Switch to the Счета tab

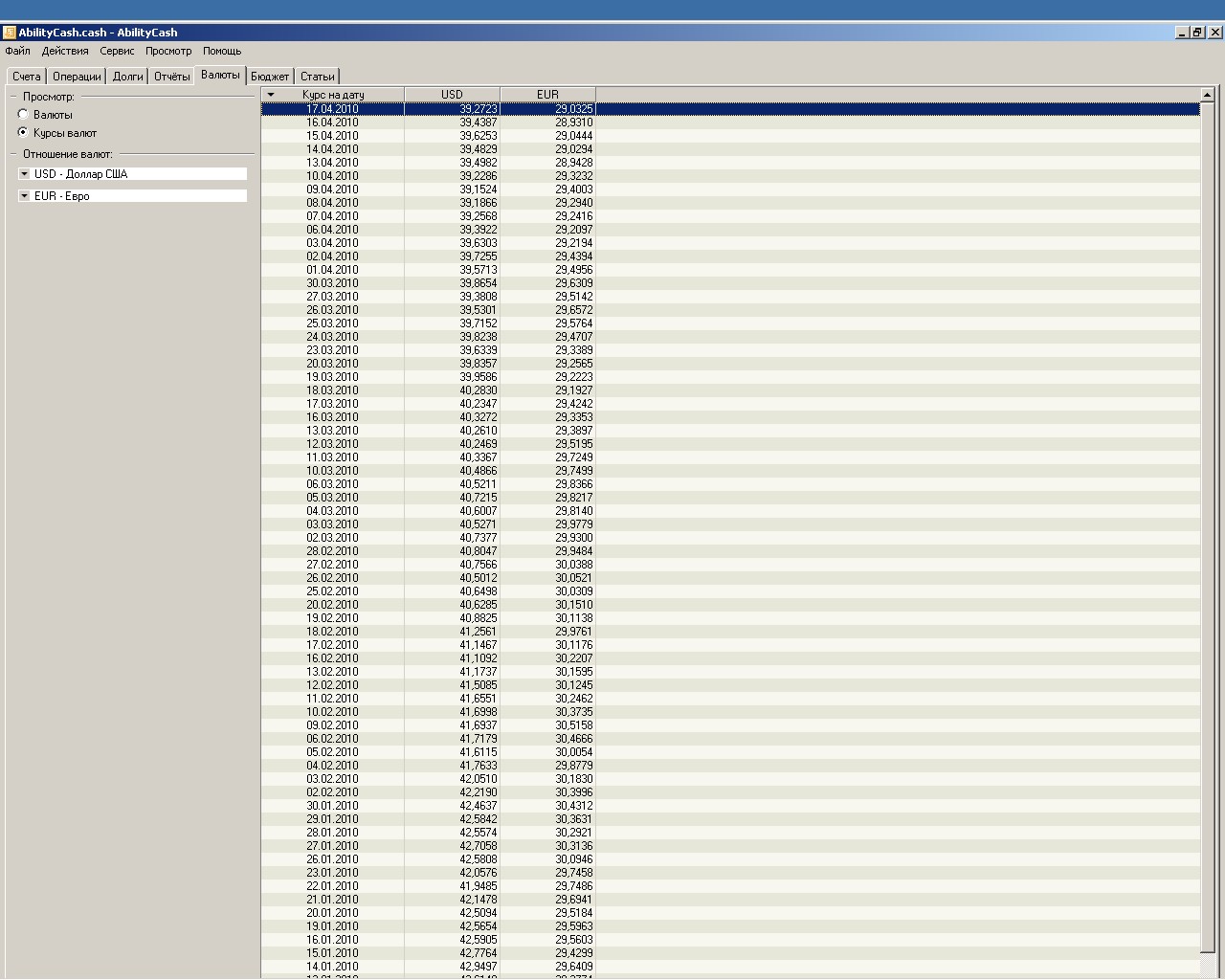pyautogui.click(x=27, y=77)
